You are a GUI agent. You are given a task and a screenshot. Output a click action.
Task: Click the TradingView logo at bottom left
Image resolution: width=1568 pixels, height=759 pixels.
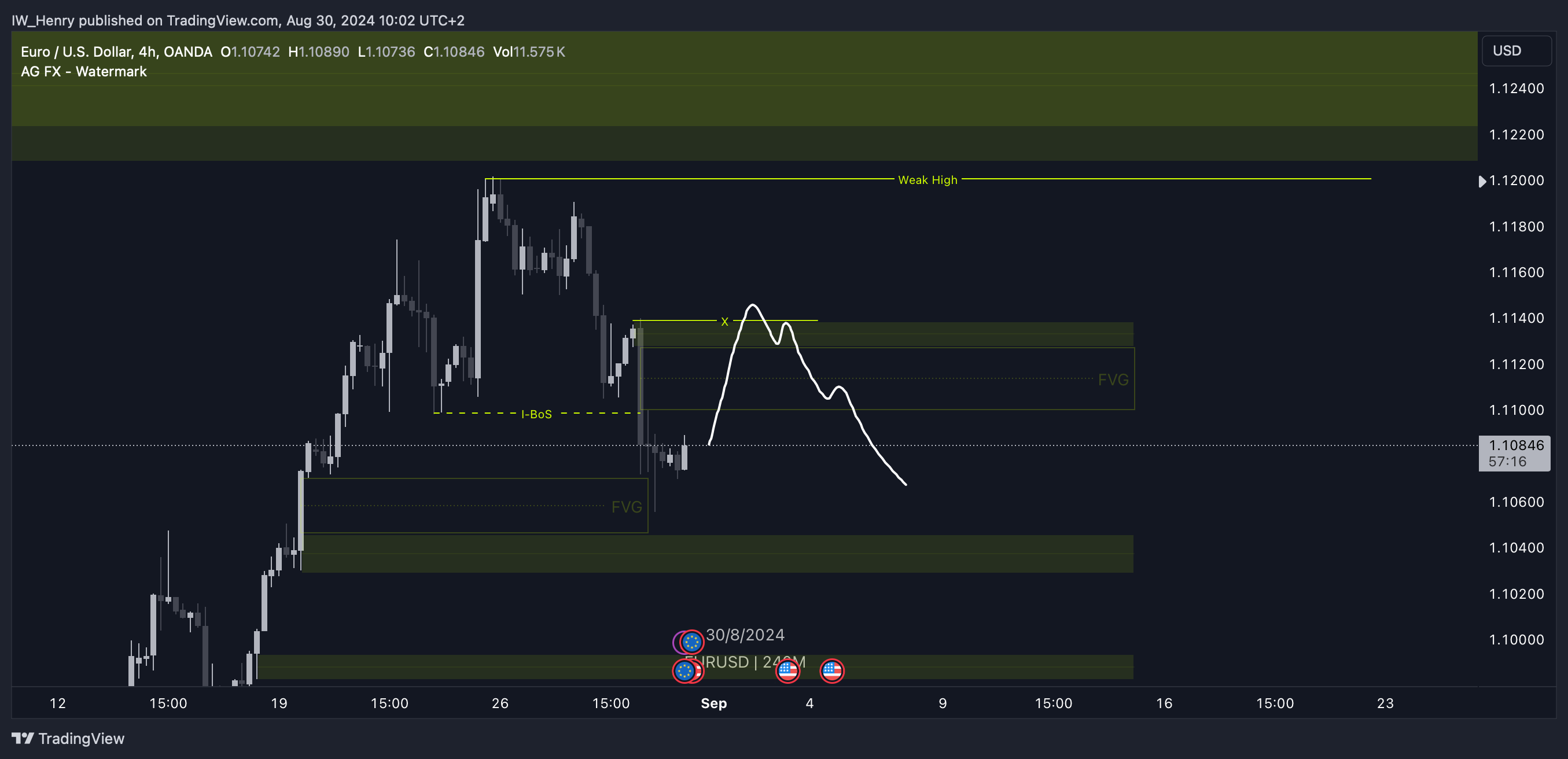[x=68, y=738]
